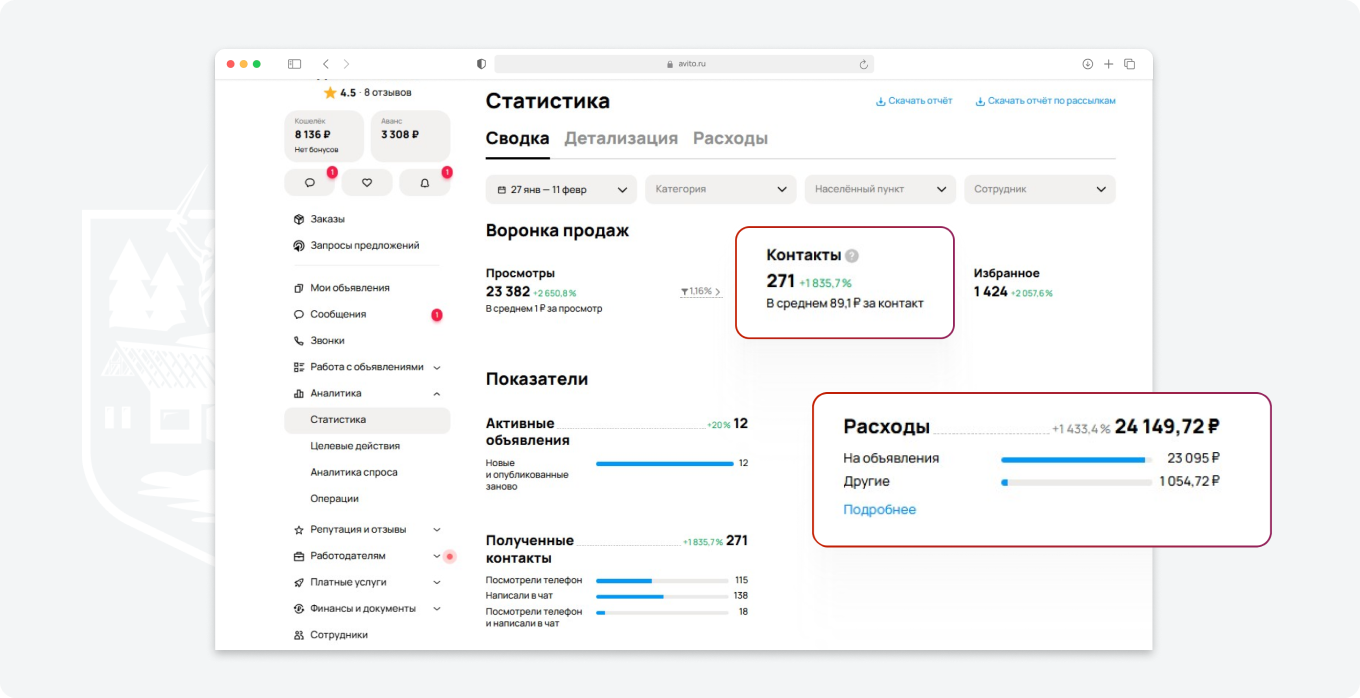Click the Подробнее link under Расходы
This screenshot has width=1360, height=698.
point(880,510)
